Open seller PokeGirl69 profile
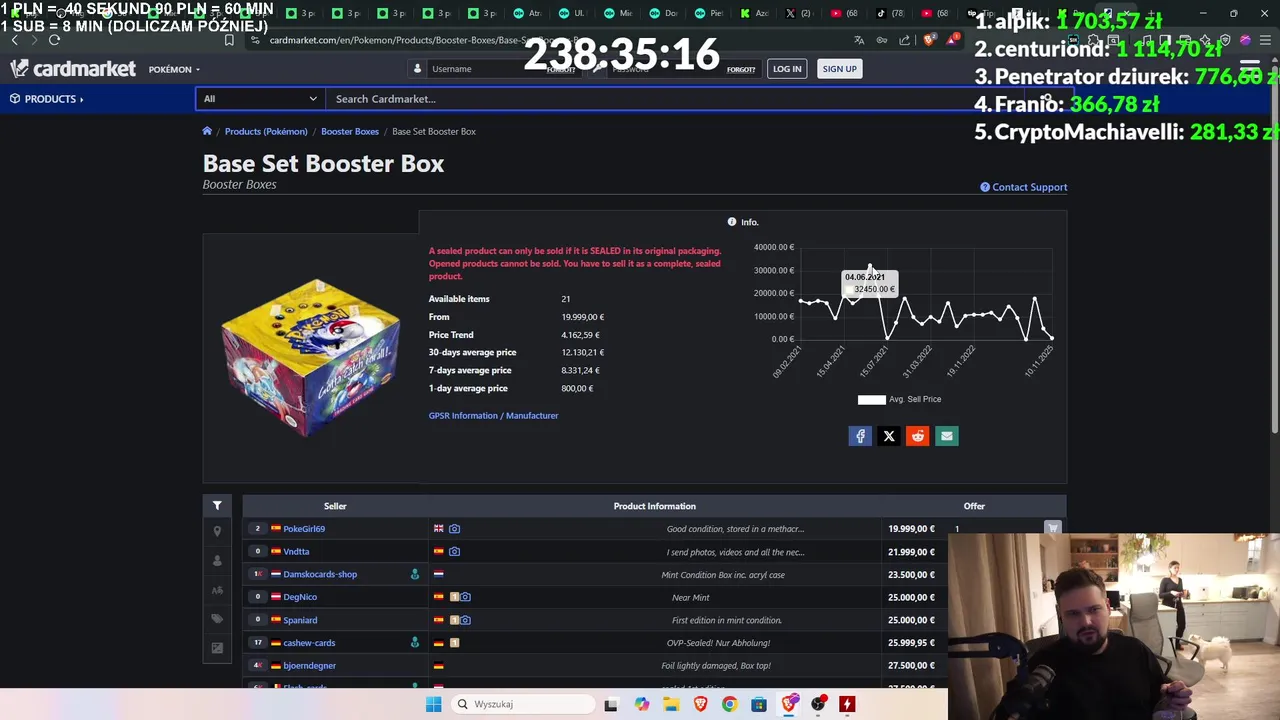The width and height of the screenshot is (1280, 720). point(304,529)
